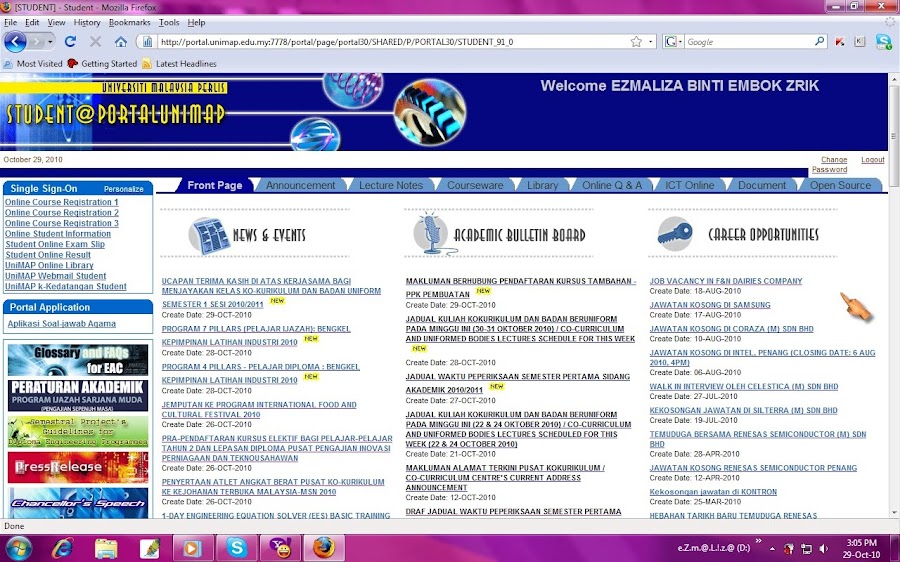The width and height of the screenshot is (900, 562).
Task: Open the red K toolbar icon
Action: click(840, 41)
